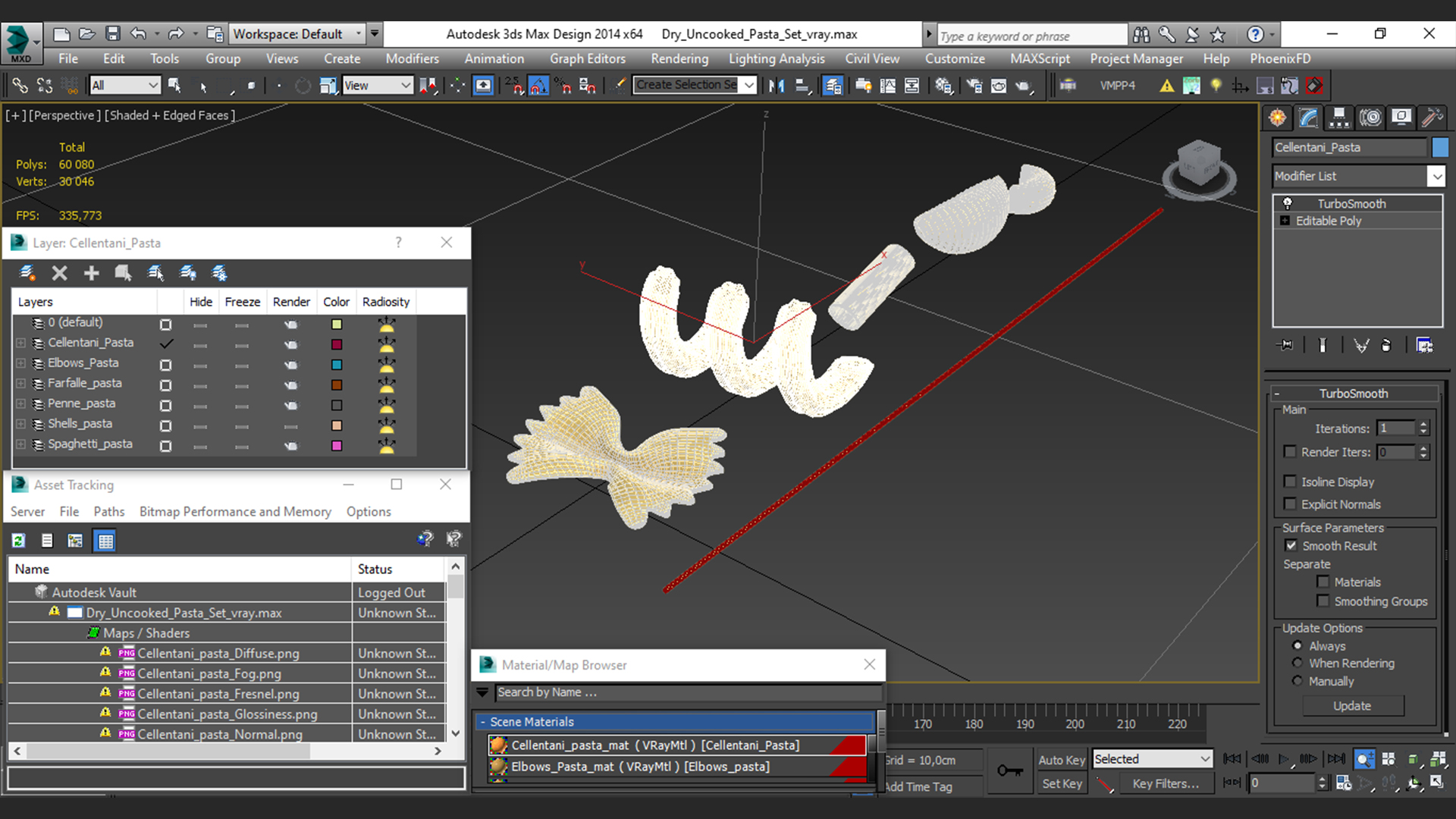Toggle the Angle Snap icon
The height and width of the screenshot is (819, 1456).
538,86
